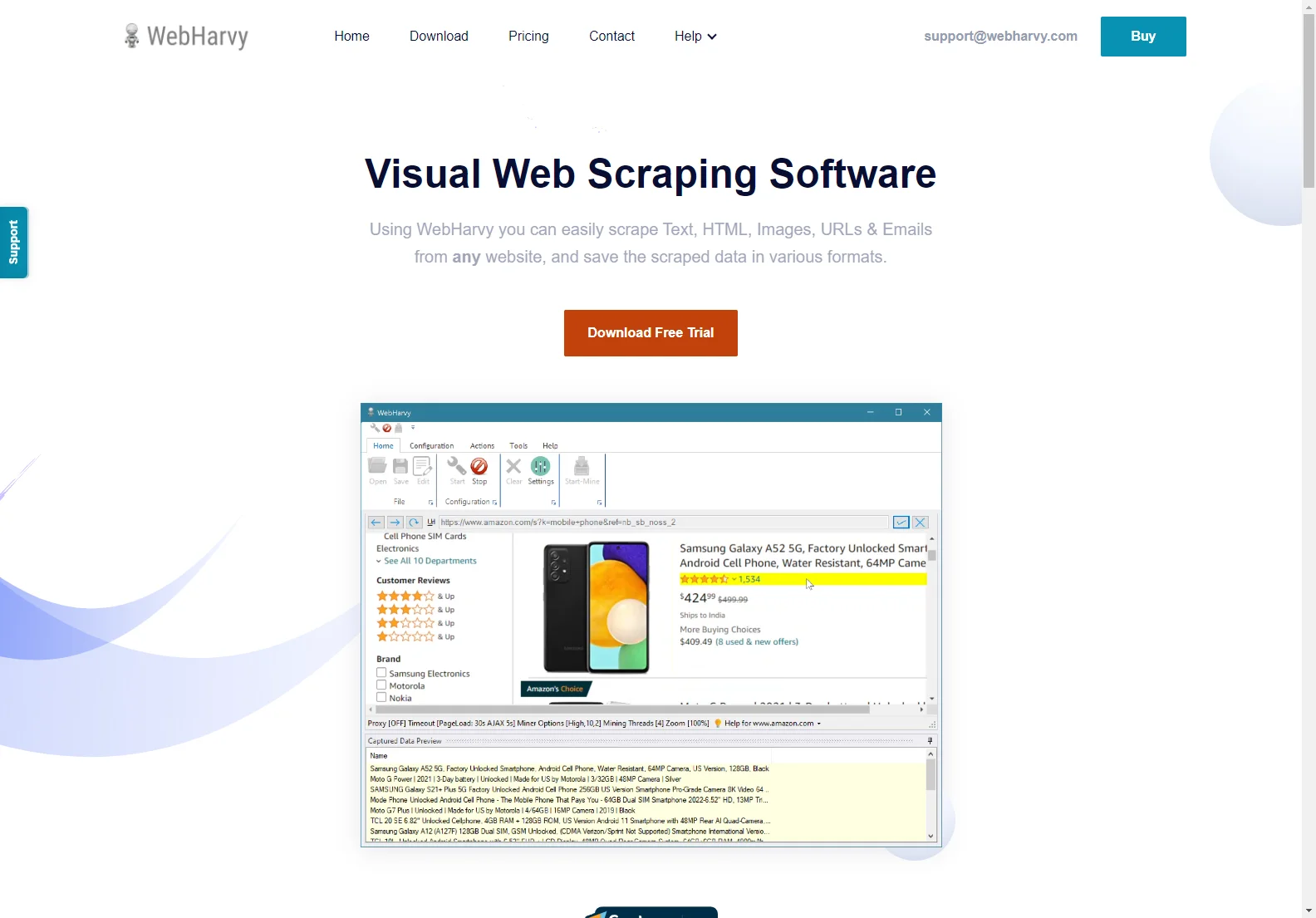1316x918 pixels.
Task: Open the Help ribbon tab in the app
Action: 550,446
